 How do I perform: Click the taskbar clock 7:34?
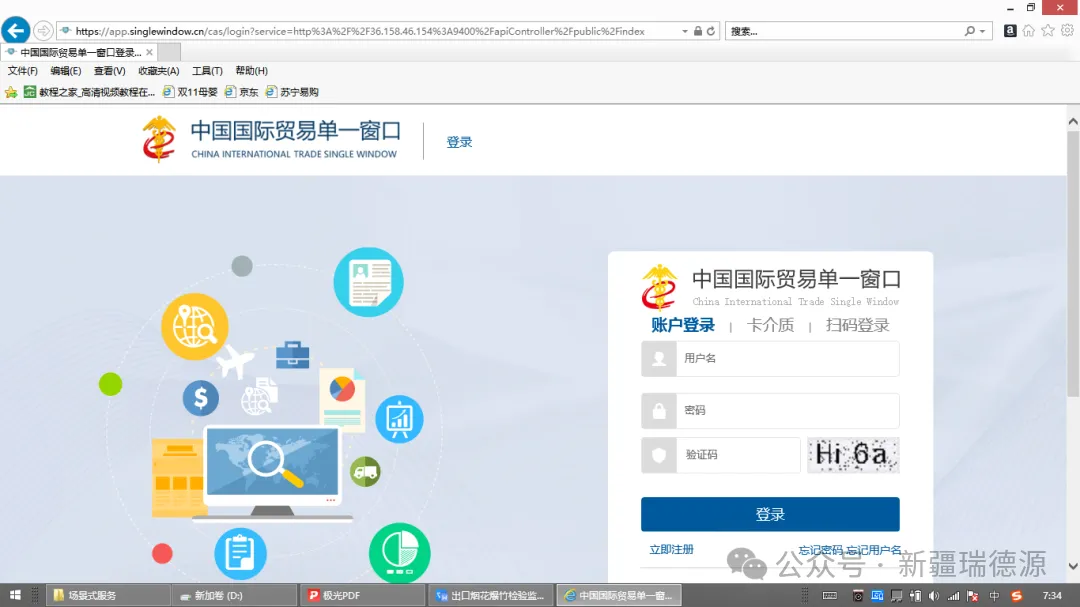(1052, 596)
